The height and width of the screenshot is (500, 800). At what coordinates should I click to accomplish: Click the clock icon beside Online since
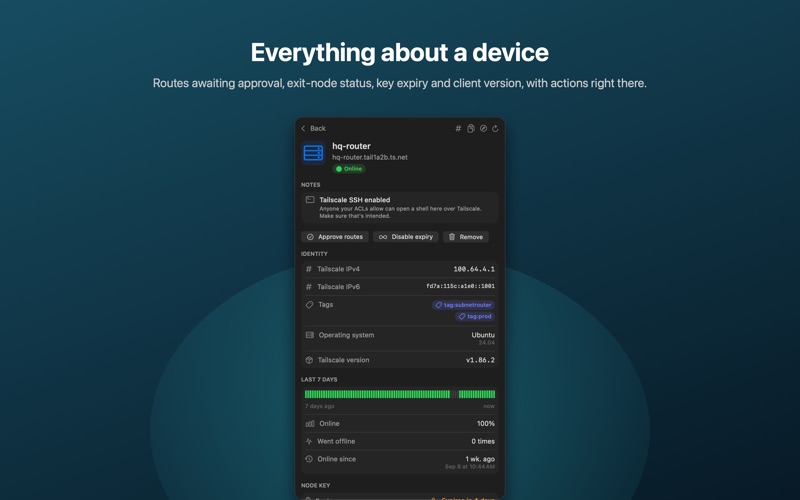[x=309, y=459]
